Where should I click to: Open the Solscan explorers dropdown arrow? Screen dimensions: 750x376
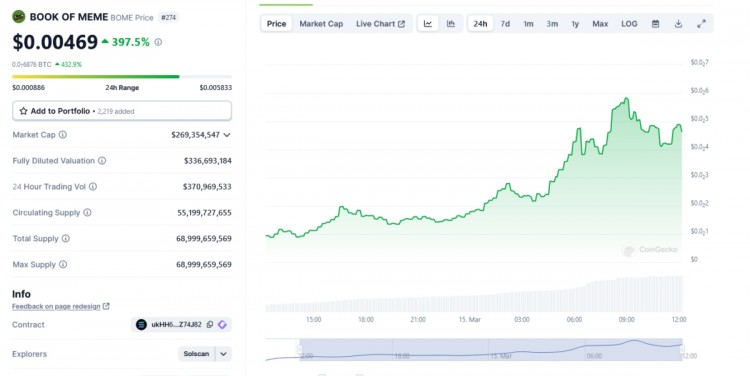[223, 354]
